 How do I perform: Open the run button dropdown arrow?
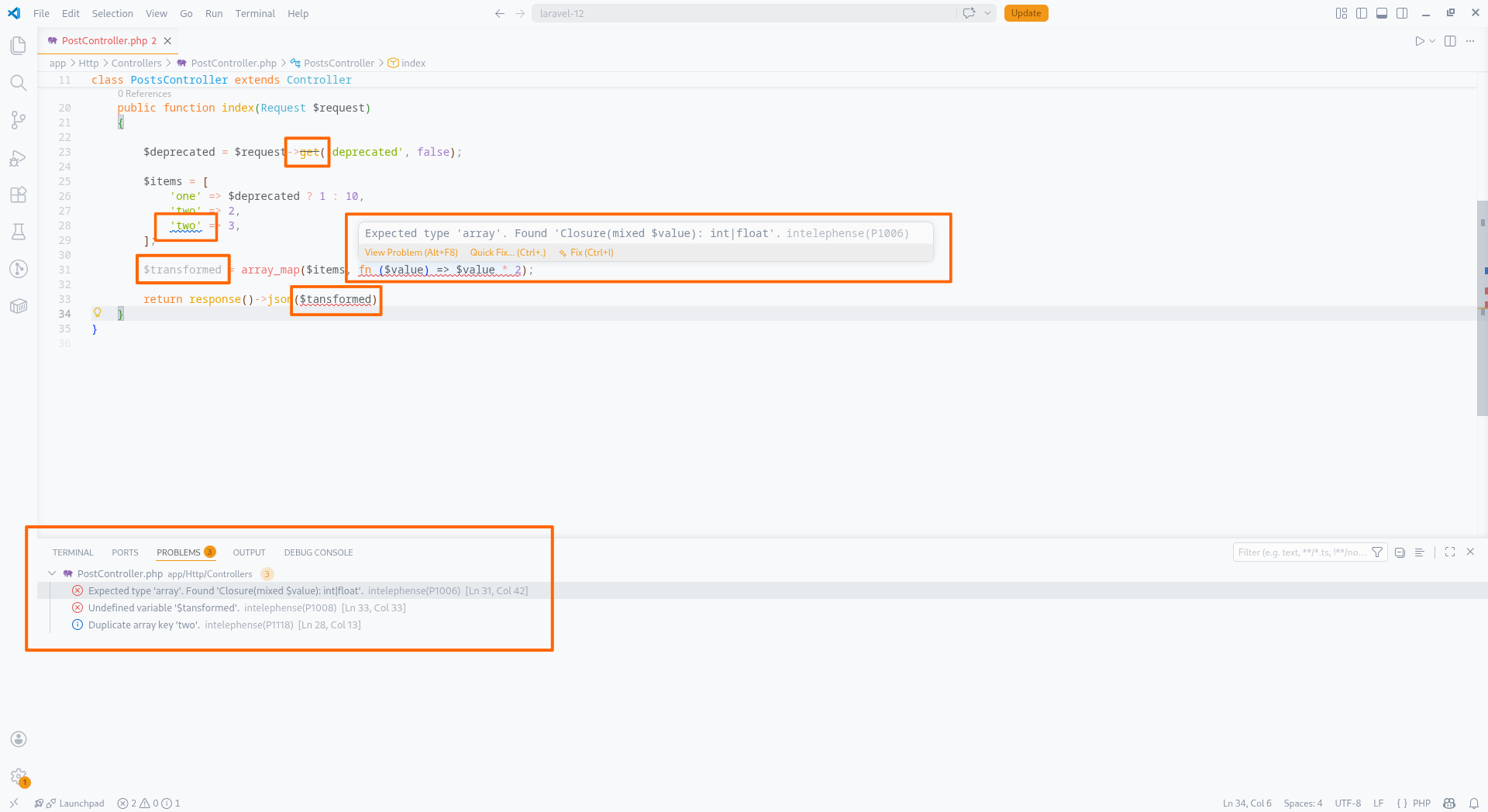click(1432, 41)
